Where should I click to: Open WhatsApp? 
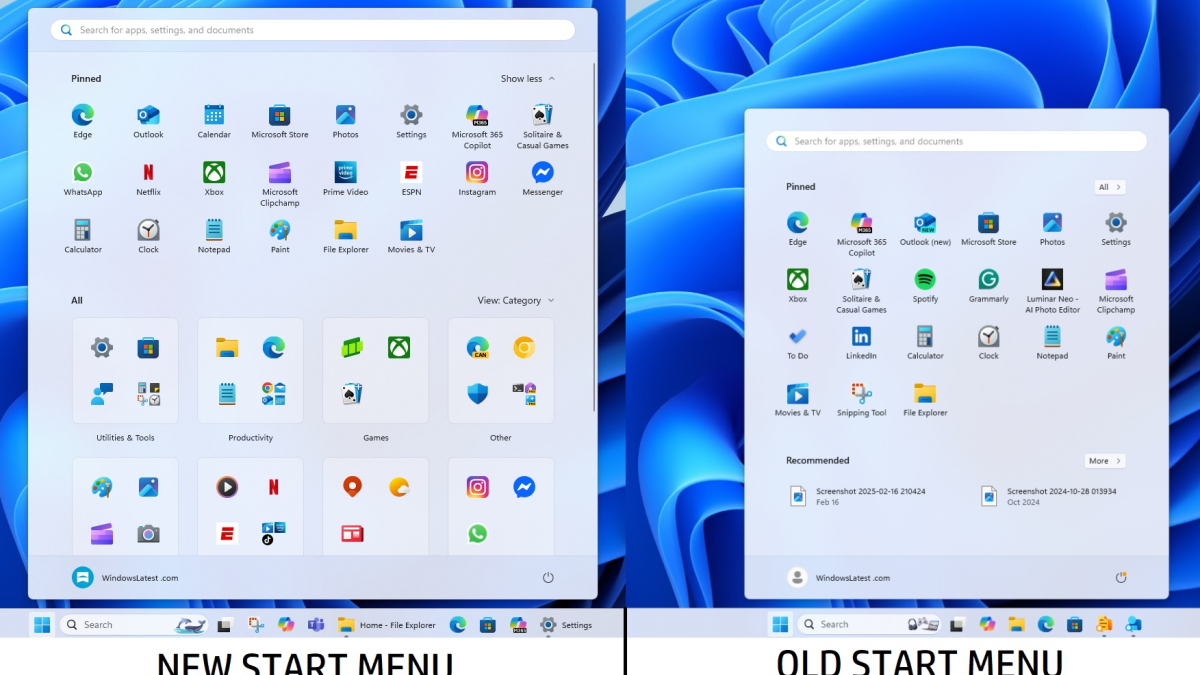pos(83,172)
